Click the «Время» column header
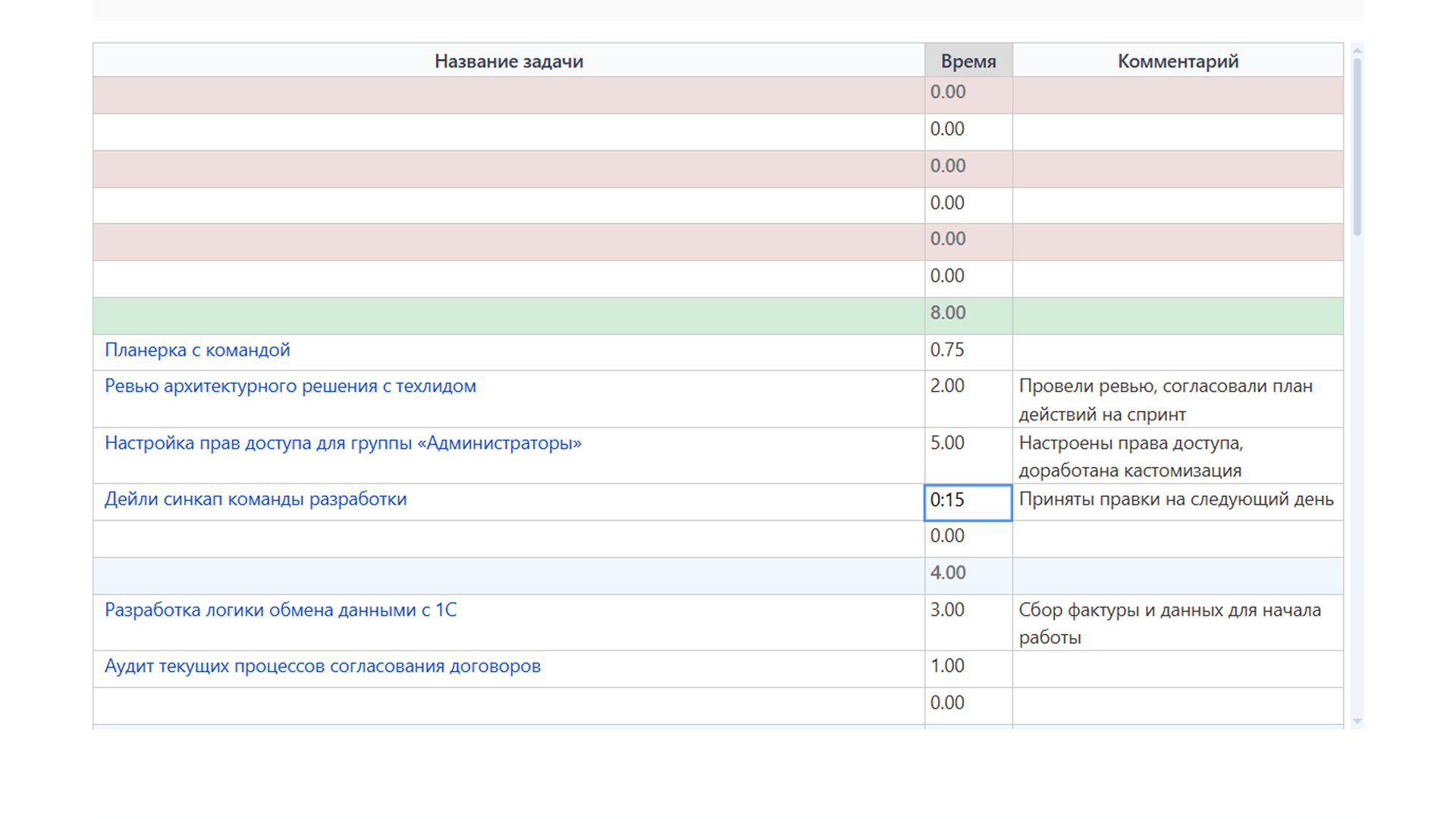Viewport: 1456px width, 819px height. point(968,61)
